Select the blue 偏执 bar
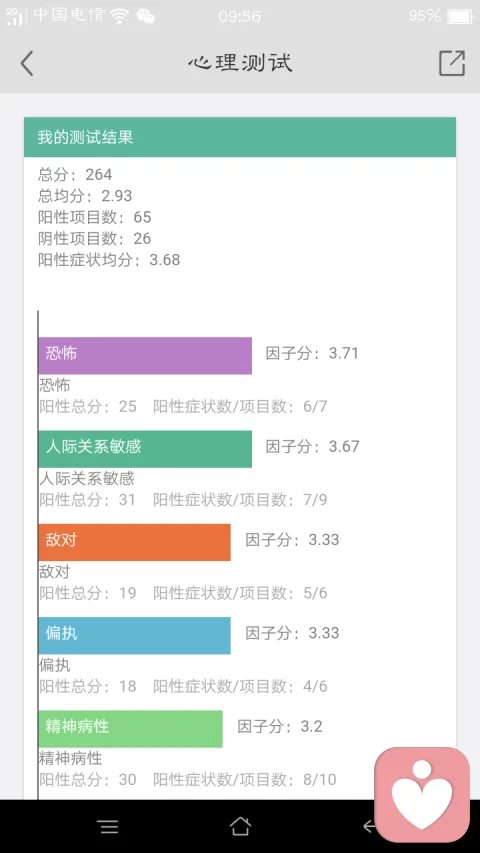This screenshot has width=480, height=853. point(134,635)
